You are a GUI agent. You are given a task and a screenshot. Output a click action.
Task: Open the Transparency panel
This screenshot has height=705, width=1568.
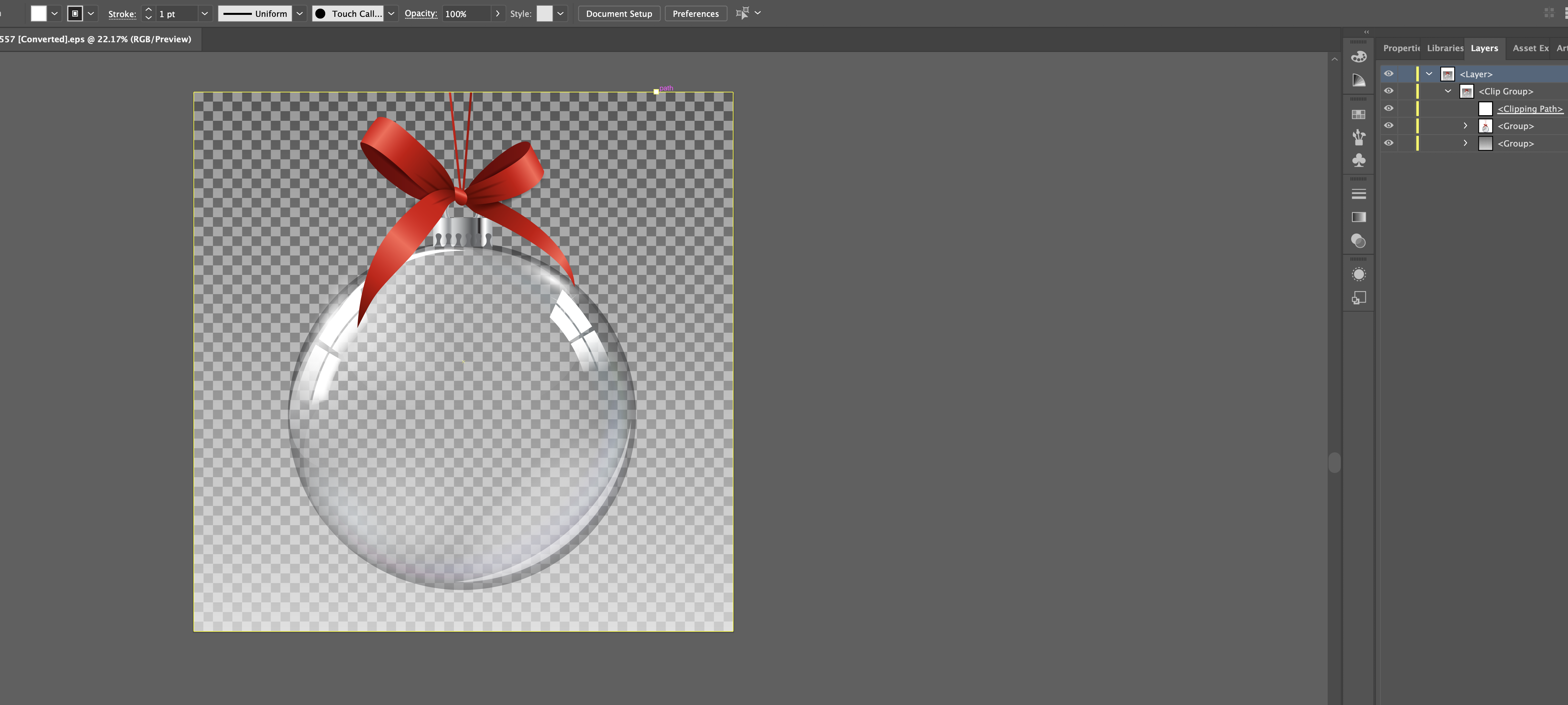(x=1359, y=241)
